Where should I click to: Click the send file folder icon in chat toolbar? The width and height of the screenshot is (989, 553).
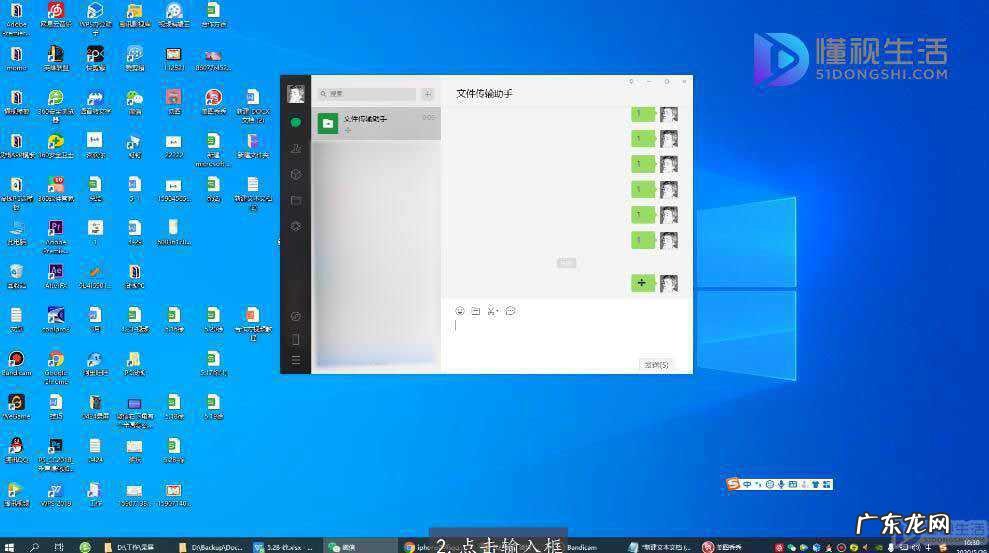click(x=476, y=311)
